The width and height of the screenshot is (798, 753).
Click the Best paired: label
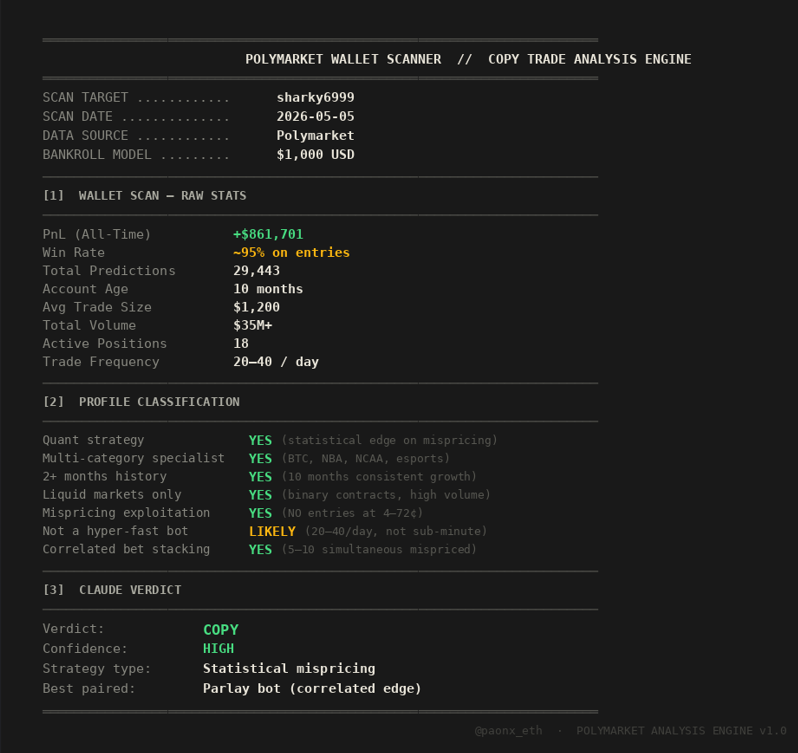(x=89, y=688)
